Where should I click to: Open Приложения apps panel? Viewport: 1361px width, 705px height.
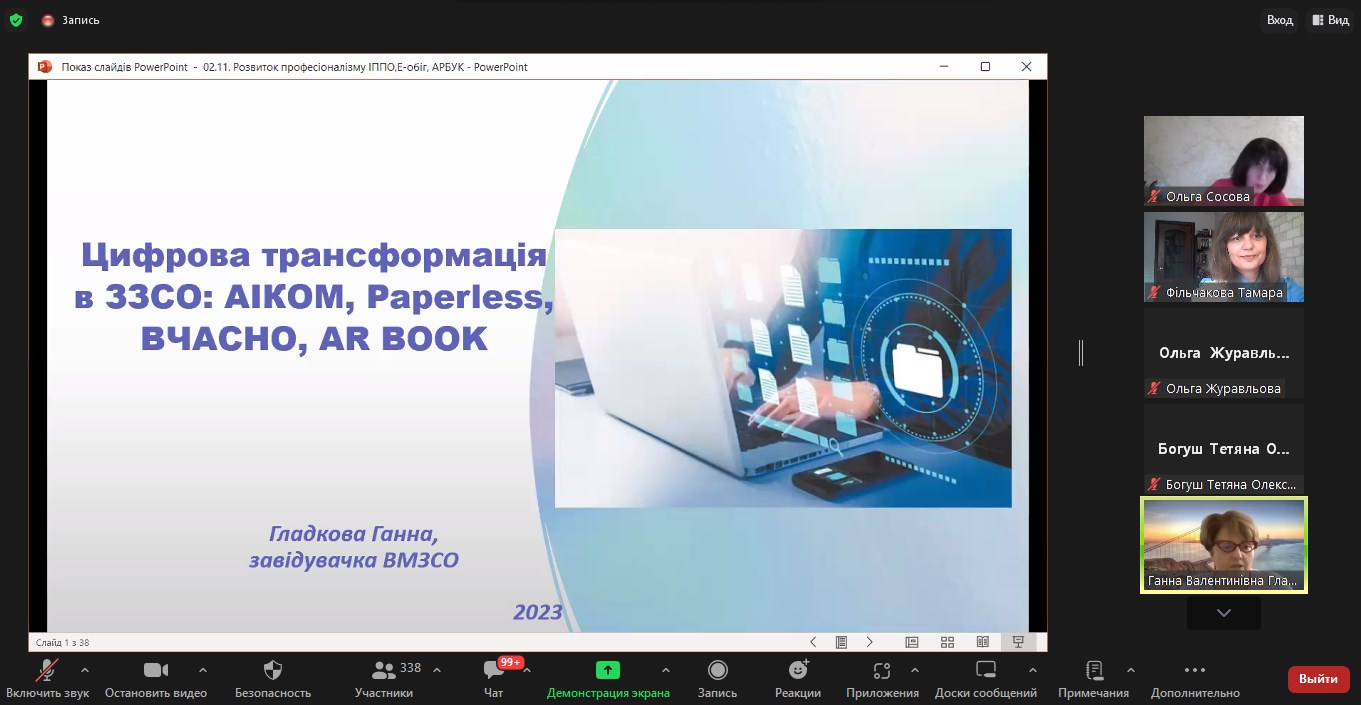coord(882,679)
